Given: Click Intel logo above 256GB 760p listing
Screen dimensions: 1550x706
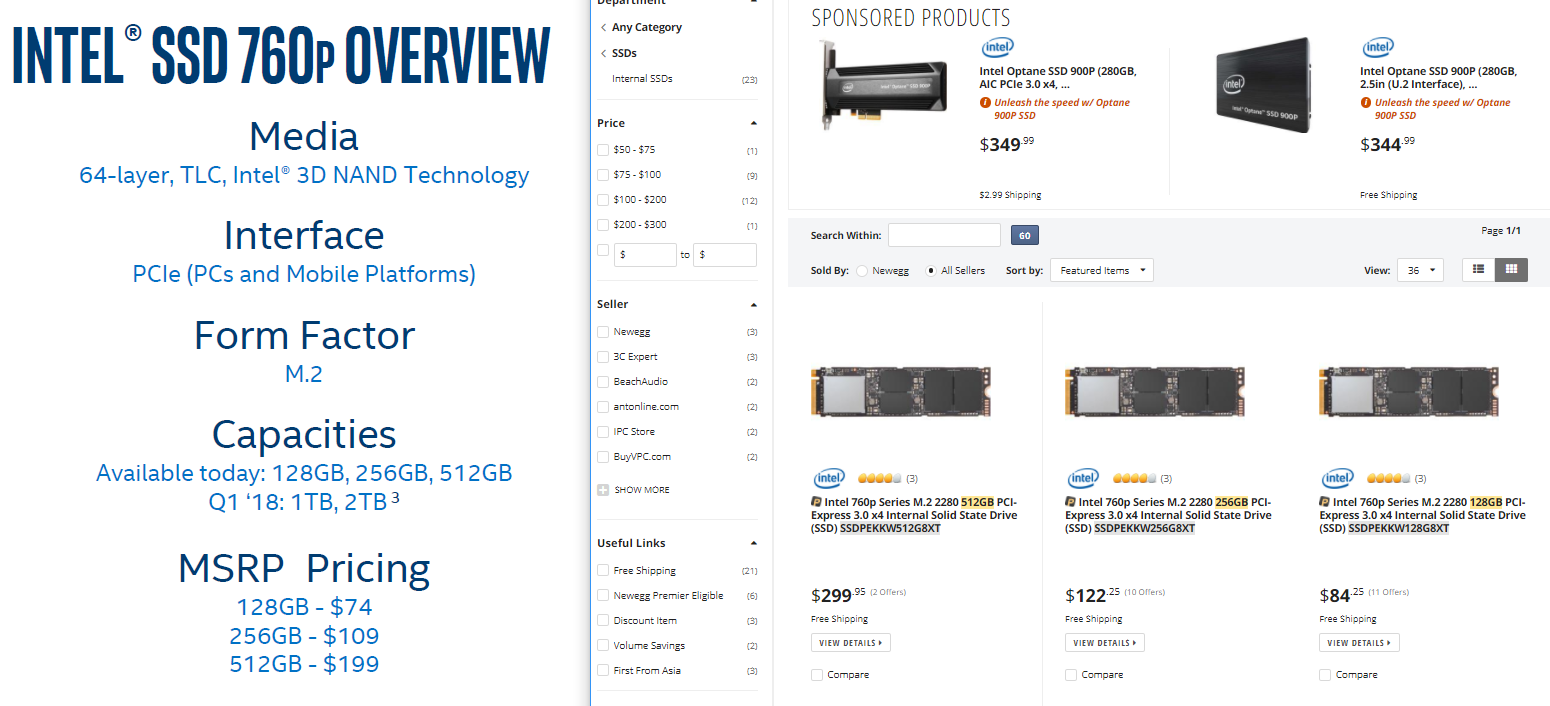Looking at the screenshot, I should pyautogui.click(x=1083, y=479).
